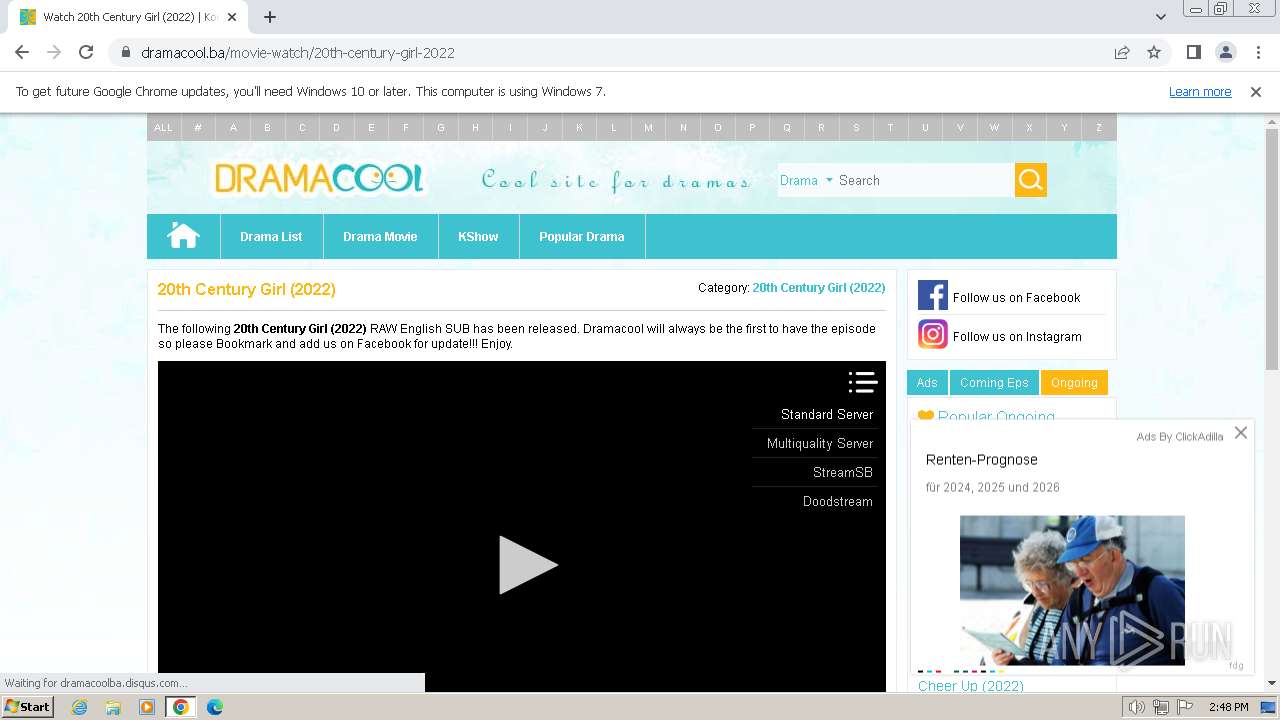The image size is (1280, 720).
Task: Dismiss the Chrome update notification bar
Action: tap(1255, 91)
